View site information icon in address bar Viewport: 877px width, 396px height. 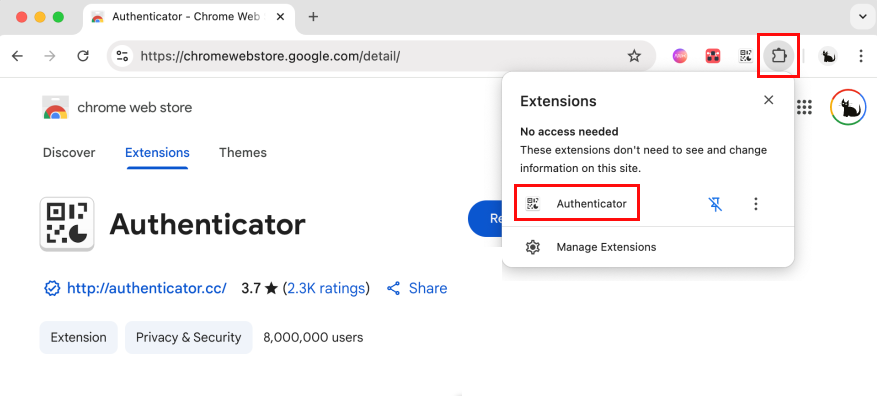point(122,56)
